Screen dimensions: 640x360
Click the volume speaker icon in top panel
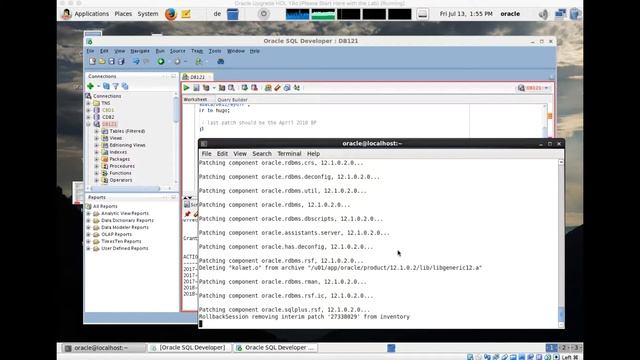[543, 14]
